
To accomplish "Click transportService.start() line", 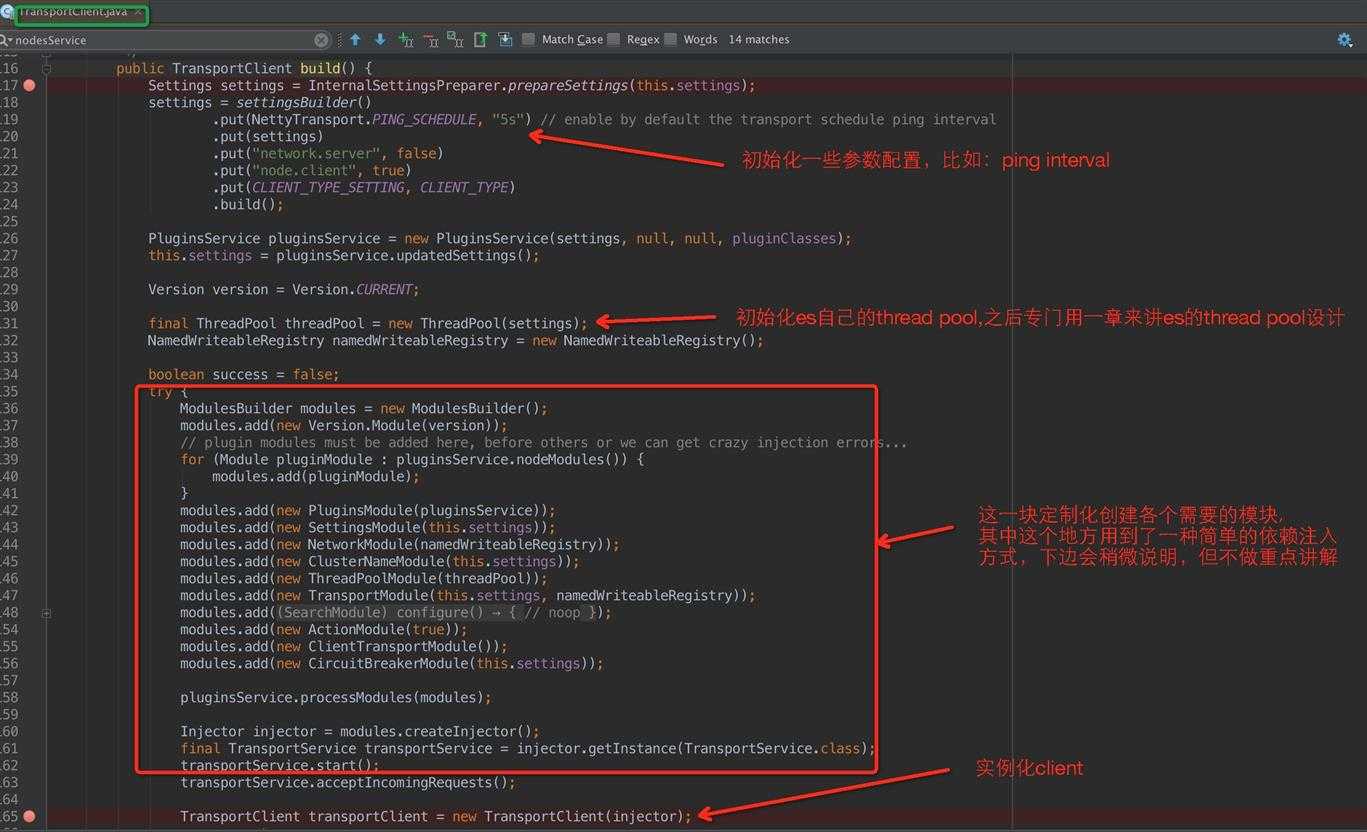I will [x=280, y=766].
